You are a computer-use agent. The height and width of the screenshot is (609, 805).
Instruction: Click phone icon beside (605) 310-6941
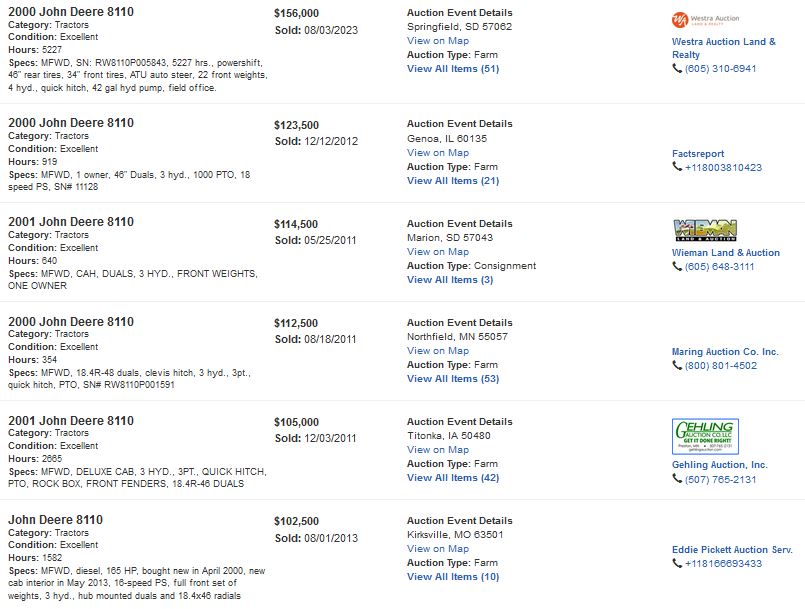(677, 68)
